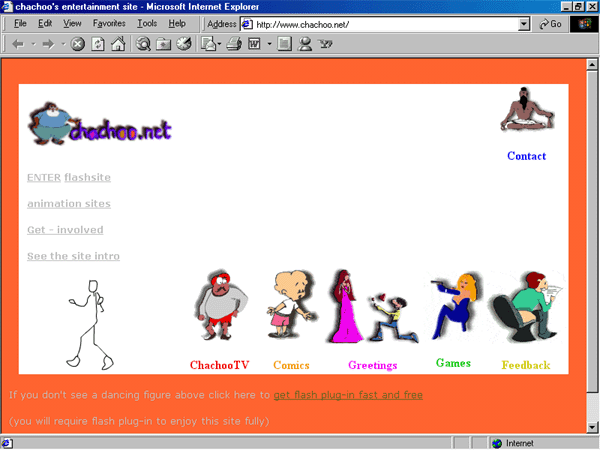Open the Forward history dropdown arrow
Image resolution: width=600 pixels, height=450 pixels.
pyautogui.click(x=63, y=44)
